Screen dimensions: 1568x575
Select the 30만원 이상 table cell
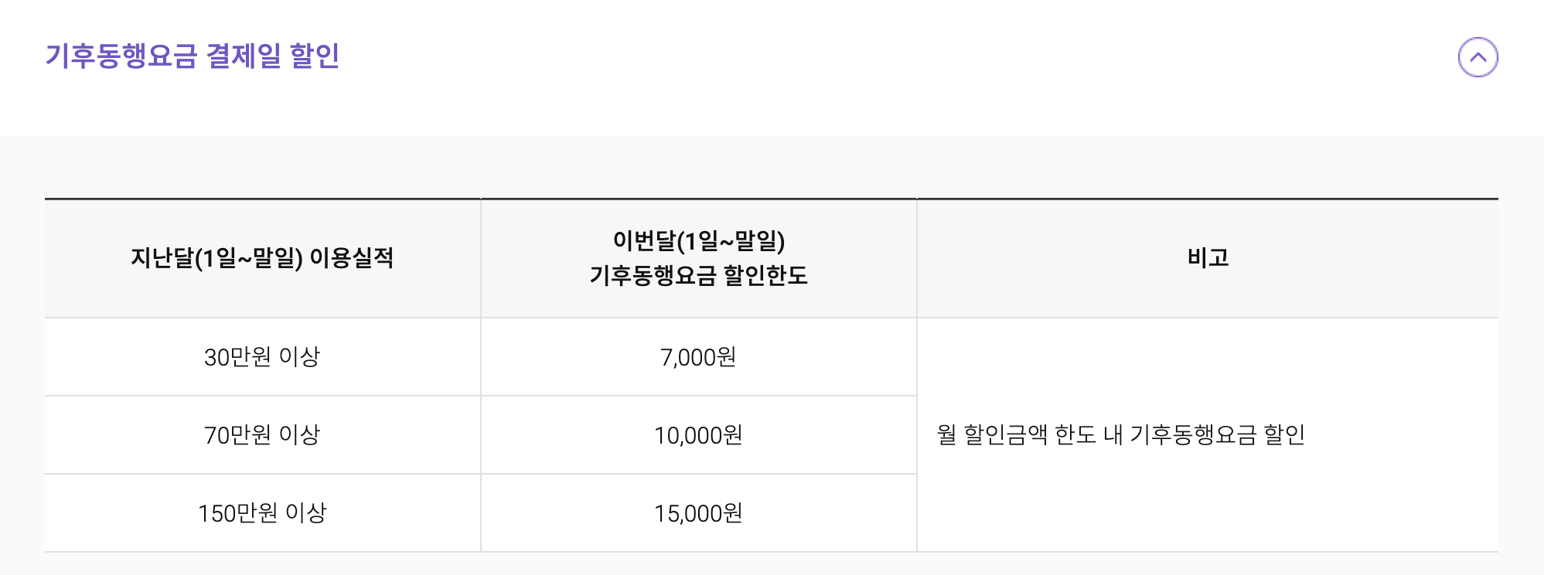[x=263, y=357]
